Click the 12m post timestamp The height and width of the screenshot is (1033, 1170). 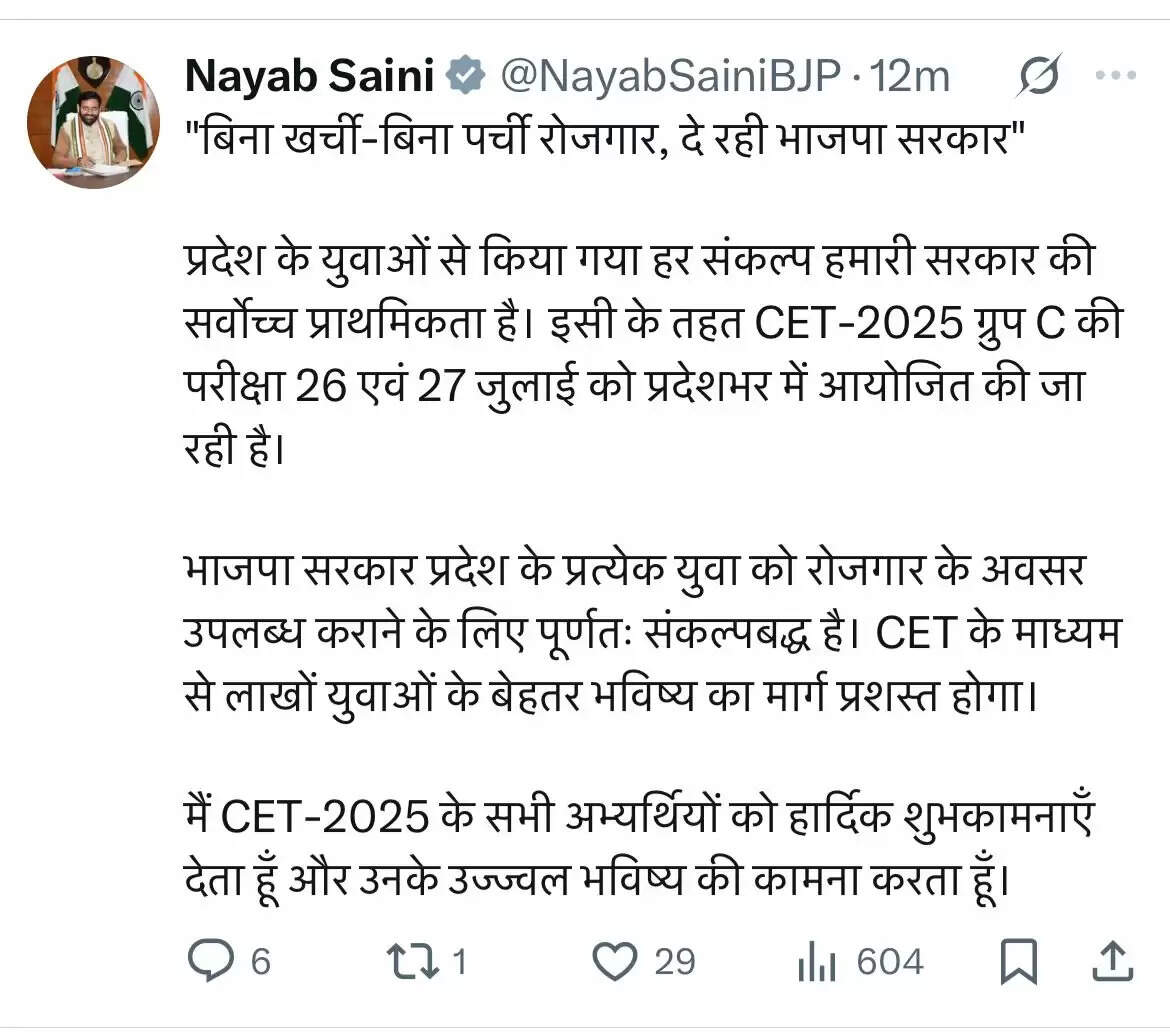tap(910, 77)
